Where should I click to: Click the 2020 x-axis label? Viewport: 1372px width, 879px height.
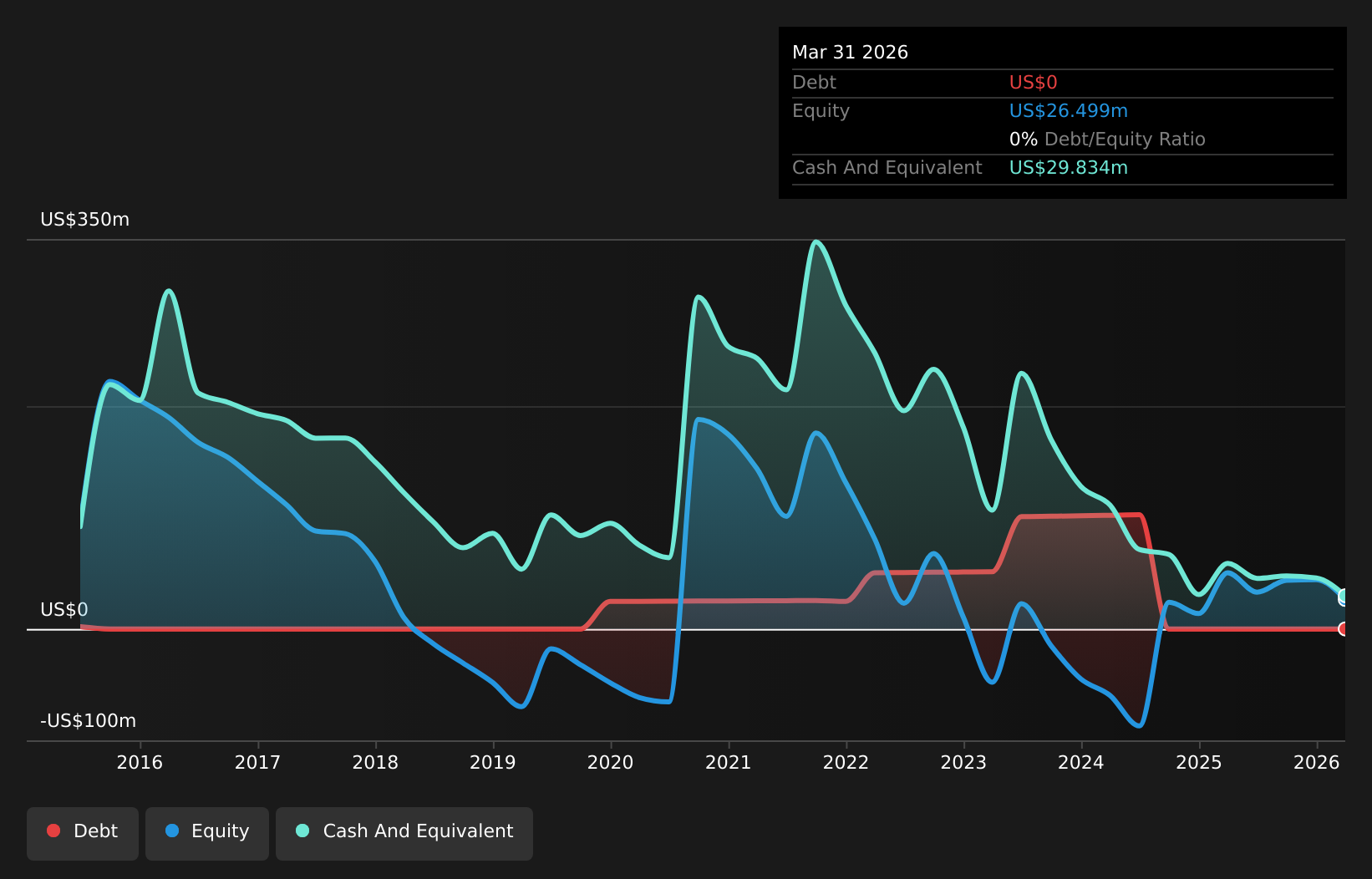point(611,762)
